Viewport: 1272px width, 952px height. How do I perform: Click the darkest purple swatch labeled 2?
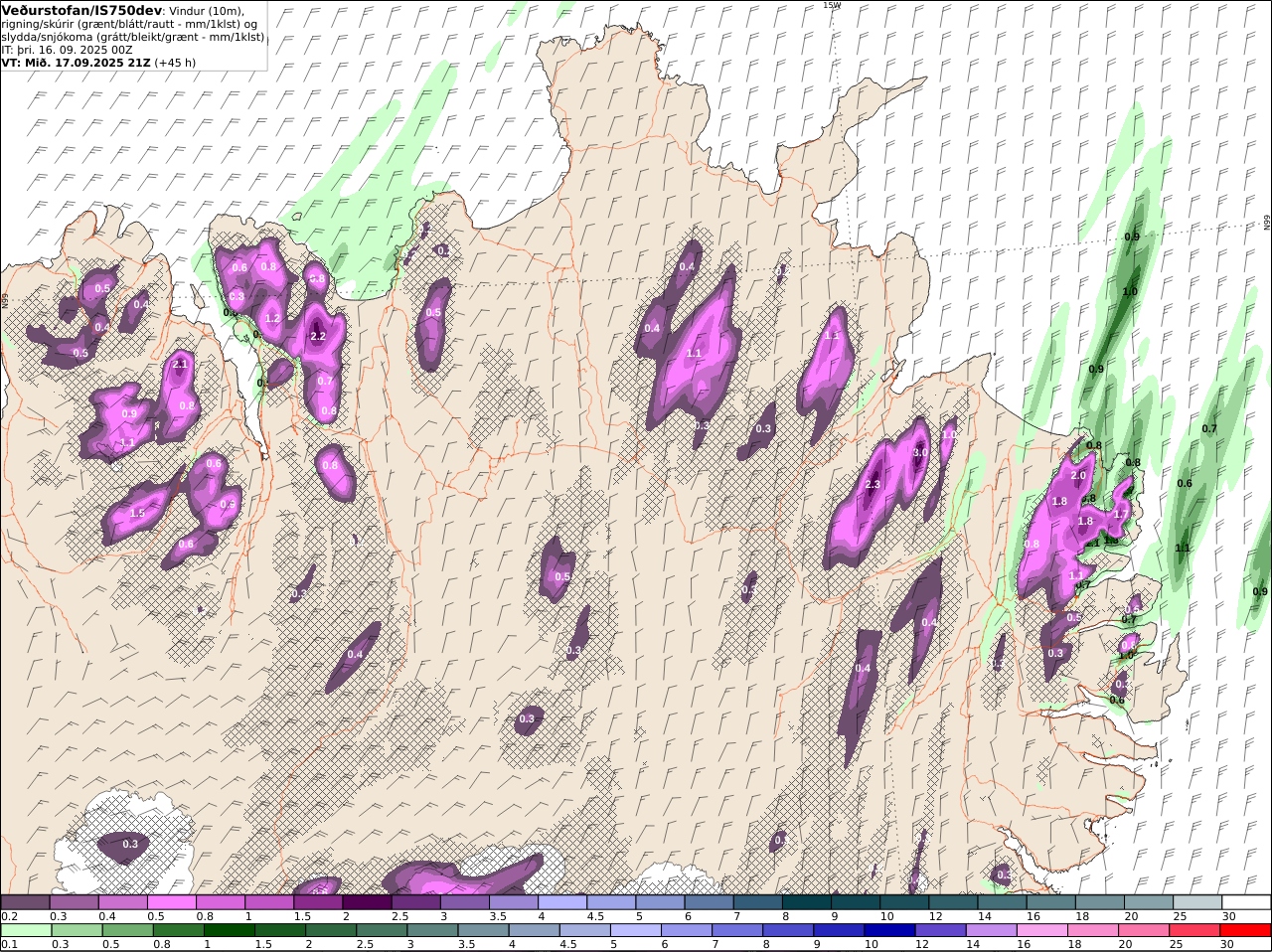(367, 902)
